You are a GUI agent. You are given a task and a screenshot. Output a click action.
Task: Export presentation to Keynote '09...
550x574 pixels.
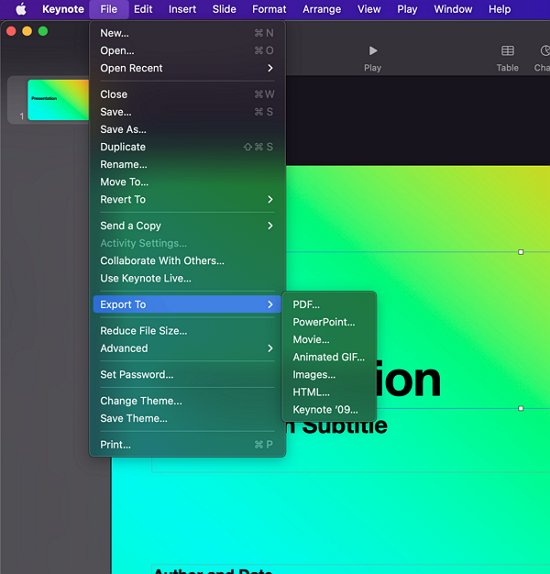(x=329, y=410)
